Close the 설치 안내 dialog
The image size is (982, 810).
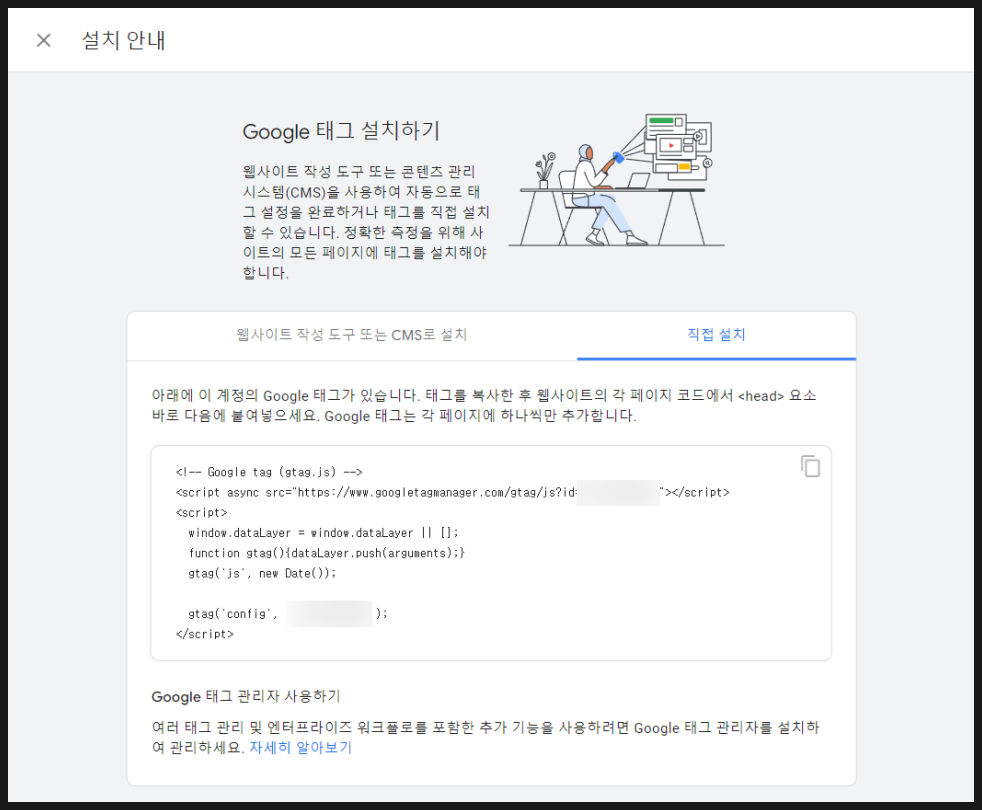click(43, 40)
